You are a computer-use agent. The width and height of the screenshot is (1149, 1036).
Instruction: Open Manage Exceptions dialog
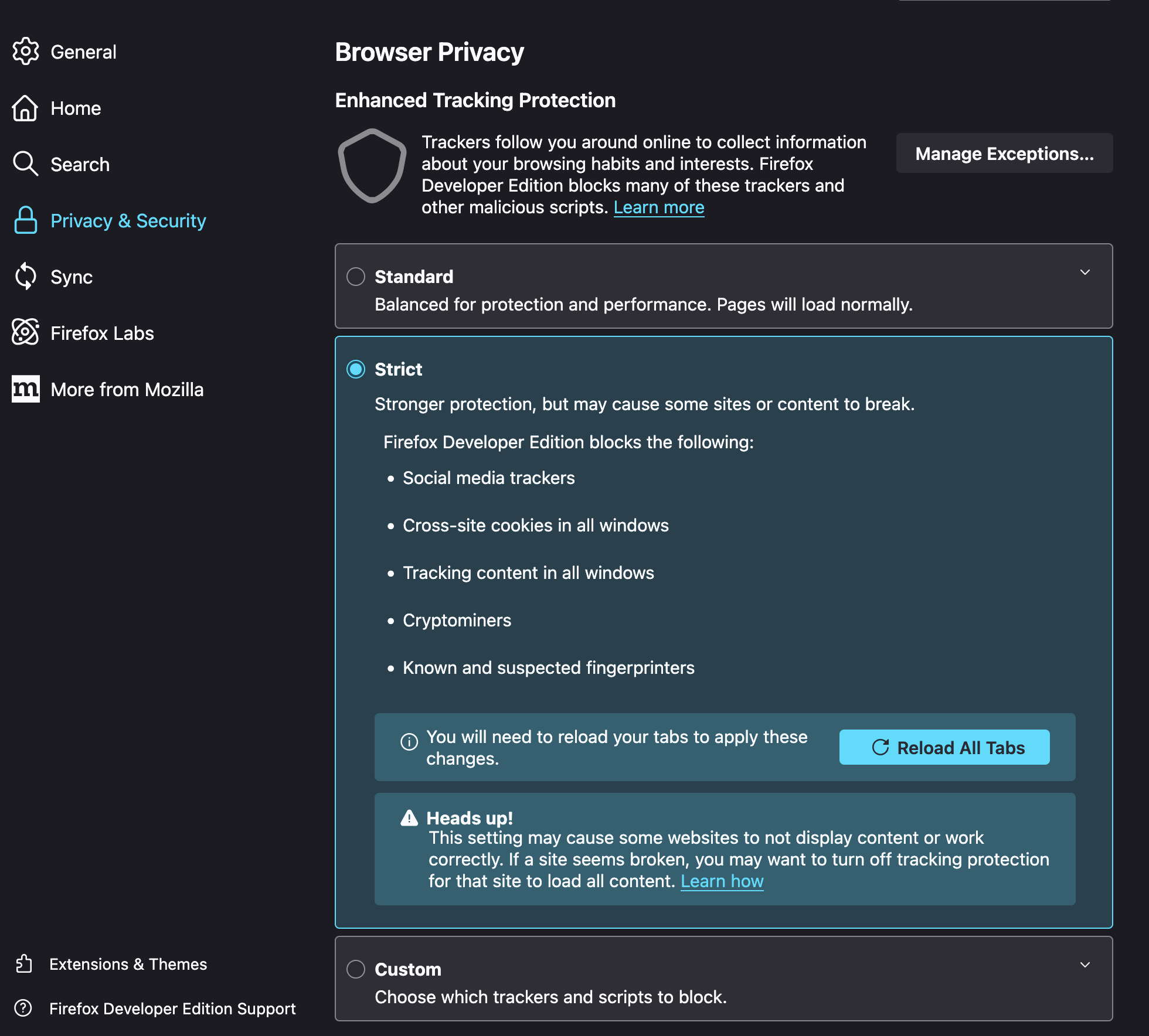tap(1004, 154)
